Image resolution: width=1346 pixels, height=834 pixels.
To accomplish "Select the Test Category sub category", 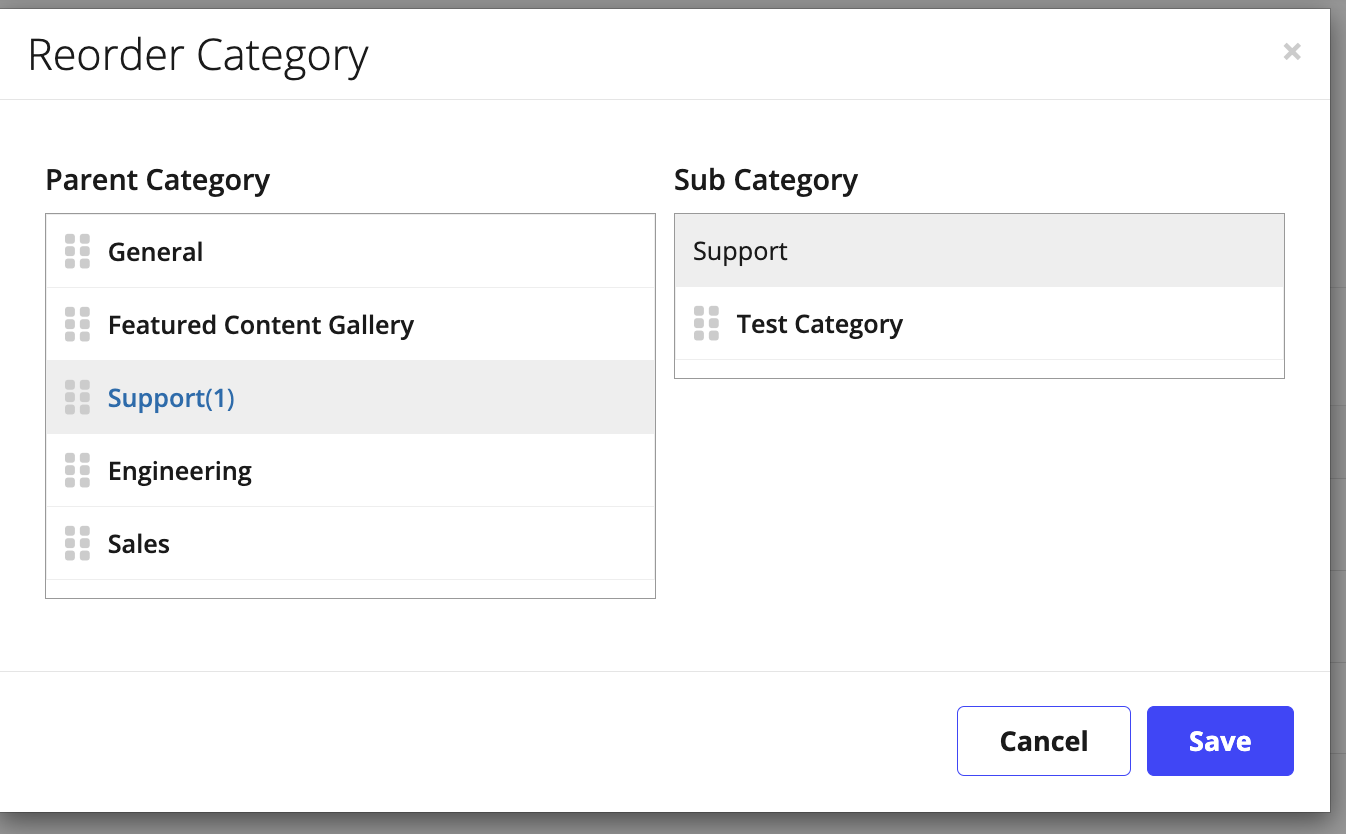I will coord(979,324).
